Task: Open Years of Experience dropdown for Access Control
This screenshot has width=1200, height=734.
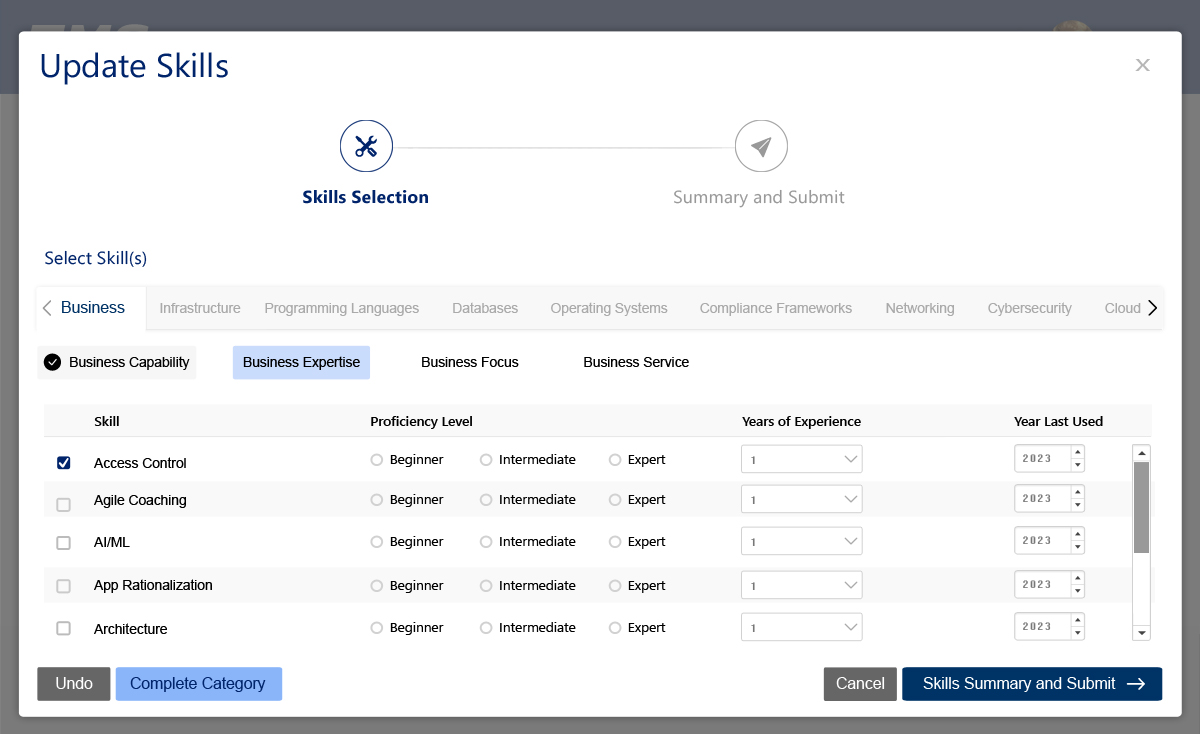Action: (x=801, y=459)
